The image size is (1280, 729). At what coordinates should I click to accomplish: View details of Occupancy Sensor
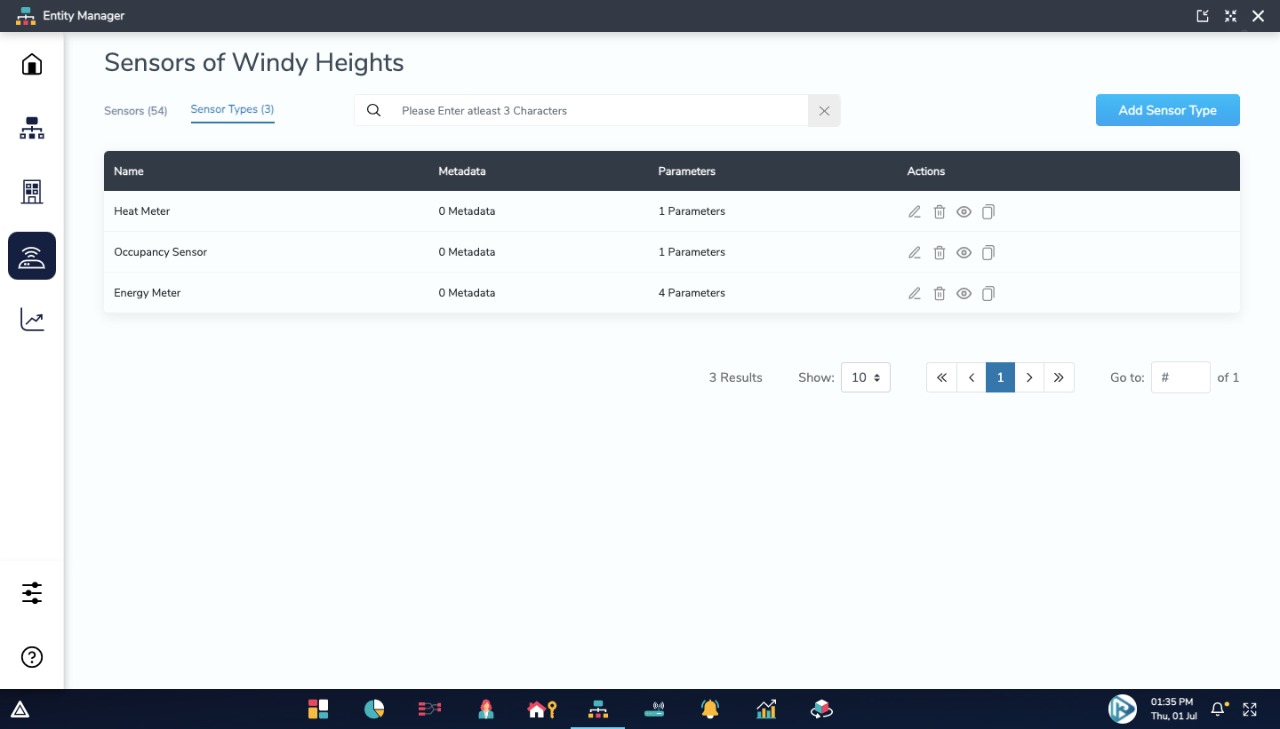coord(964,253)
